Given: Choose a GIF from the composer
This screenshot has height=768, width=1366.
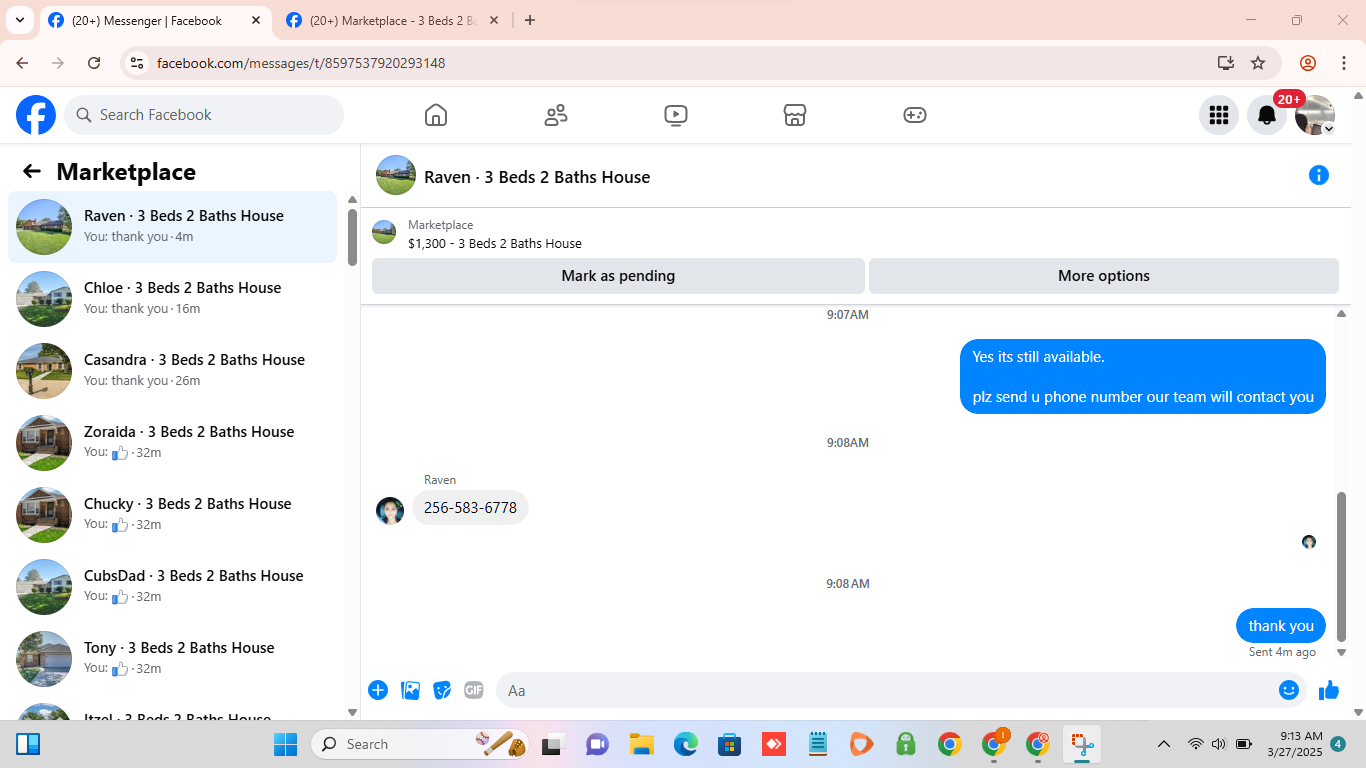Looking at the screenshot, I should 474,690.
